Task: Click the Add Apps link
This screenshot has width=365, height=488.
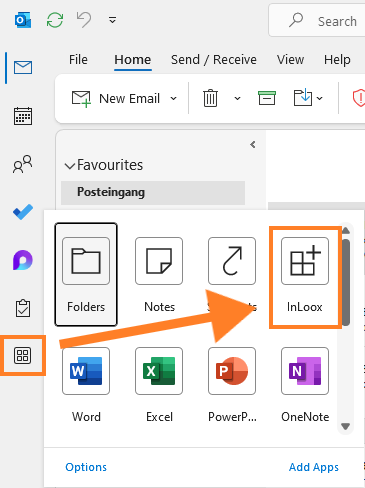Action: pyautogui.click(x=314, y=467)
